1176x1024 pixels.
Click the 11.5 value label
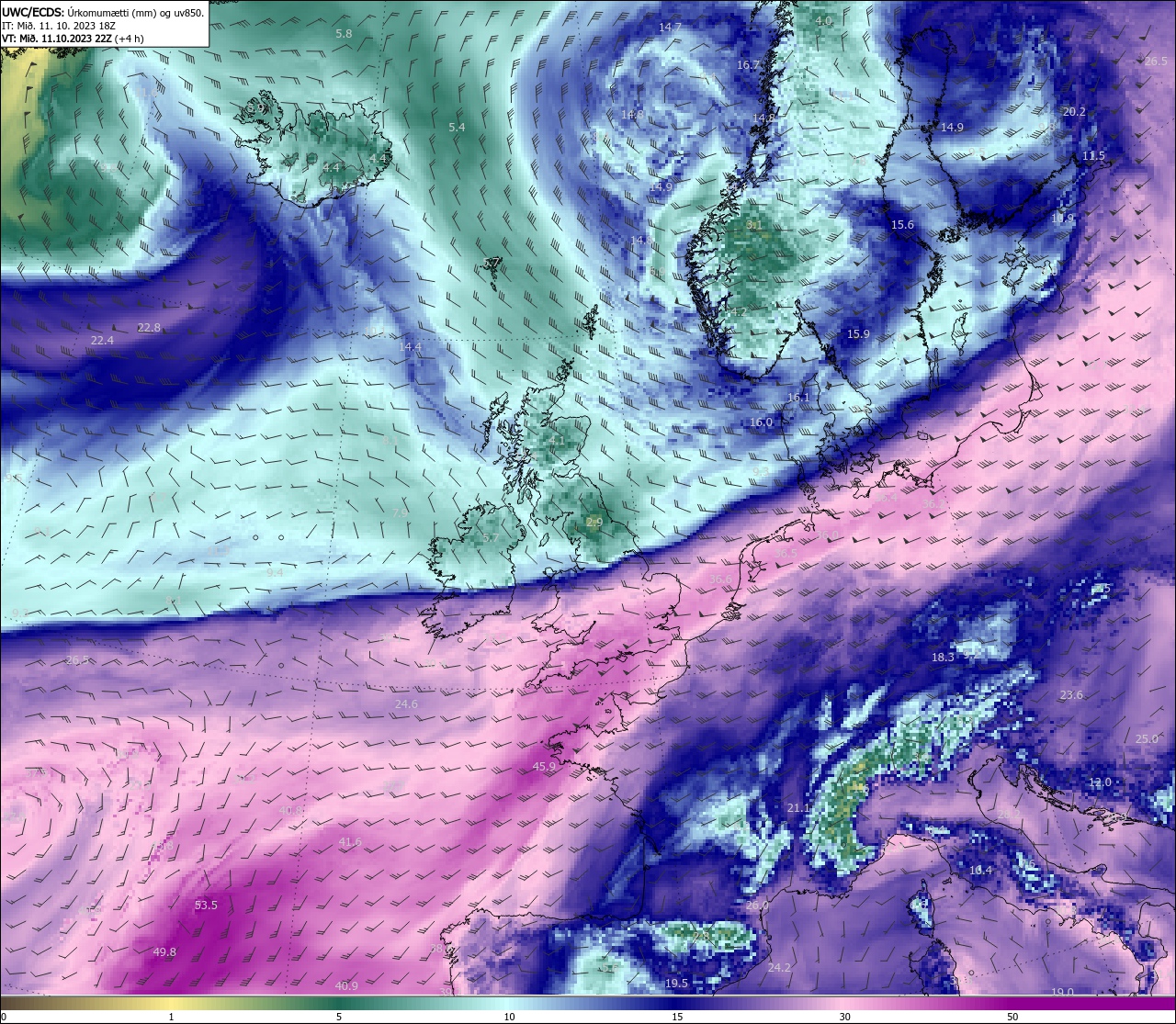(1093, 156)
